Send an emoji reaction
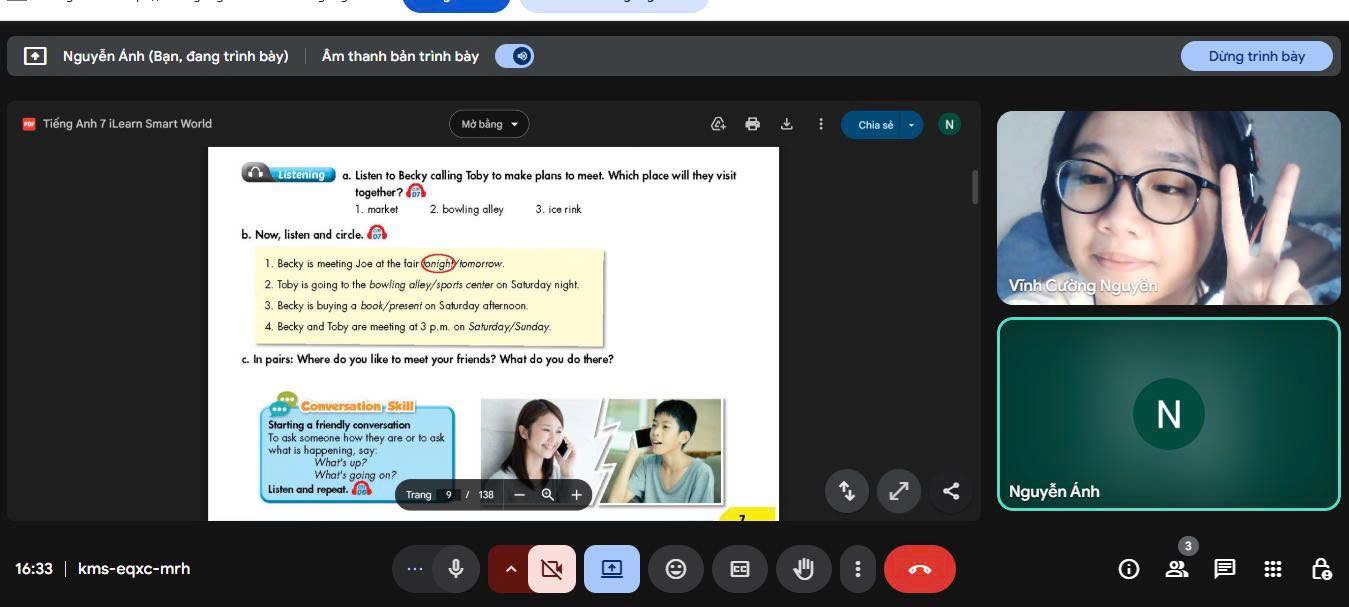The width and height of the screenshot is (1349, 607). (x=676, y=569)
